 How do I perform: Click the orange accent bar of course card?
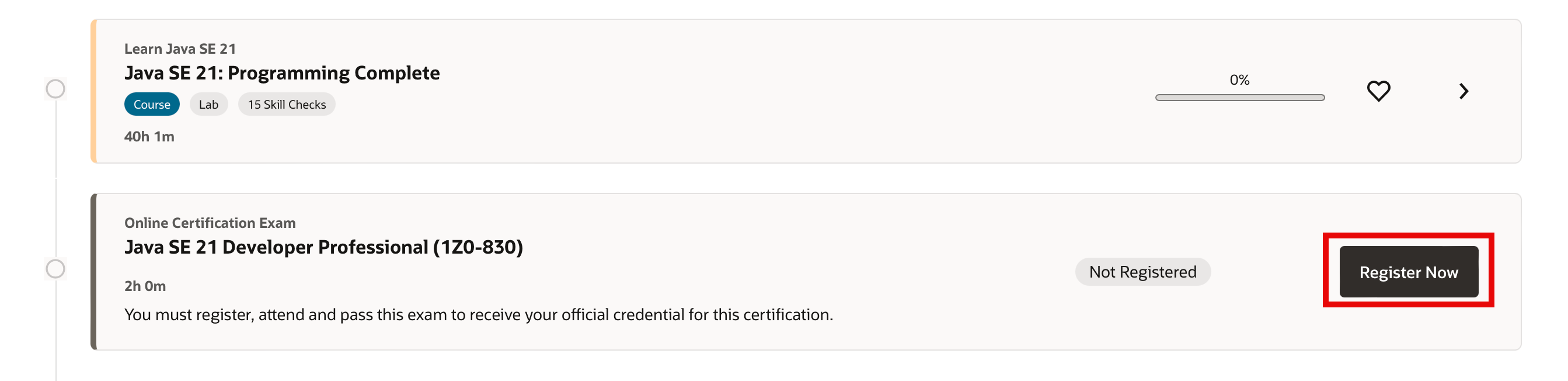click(x=94, y=91)
